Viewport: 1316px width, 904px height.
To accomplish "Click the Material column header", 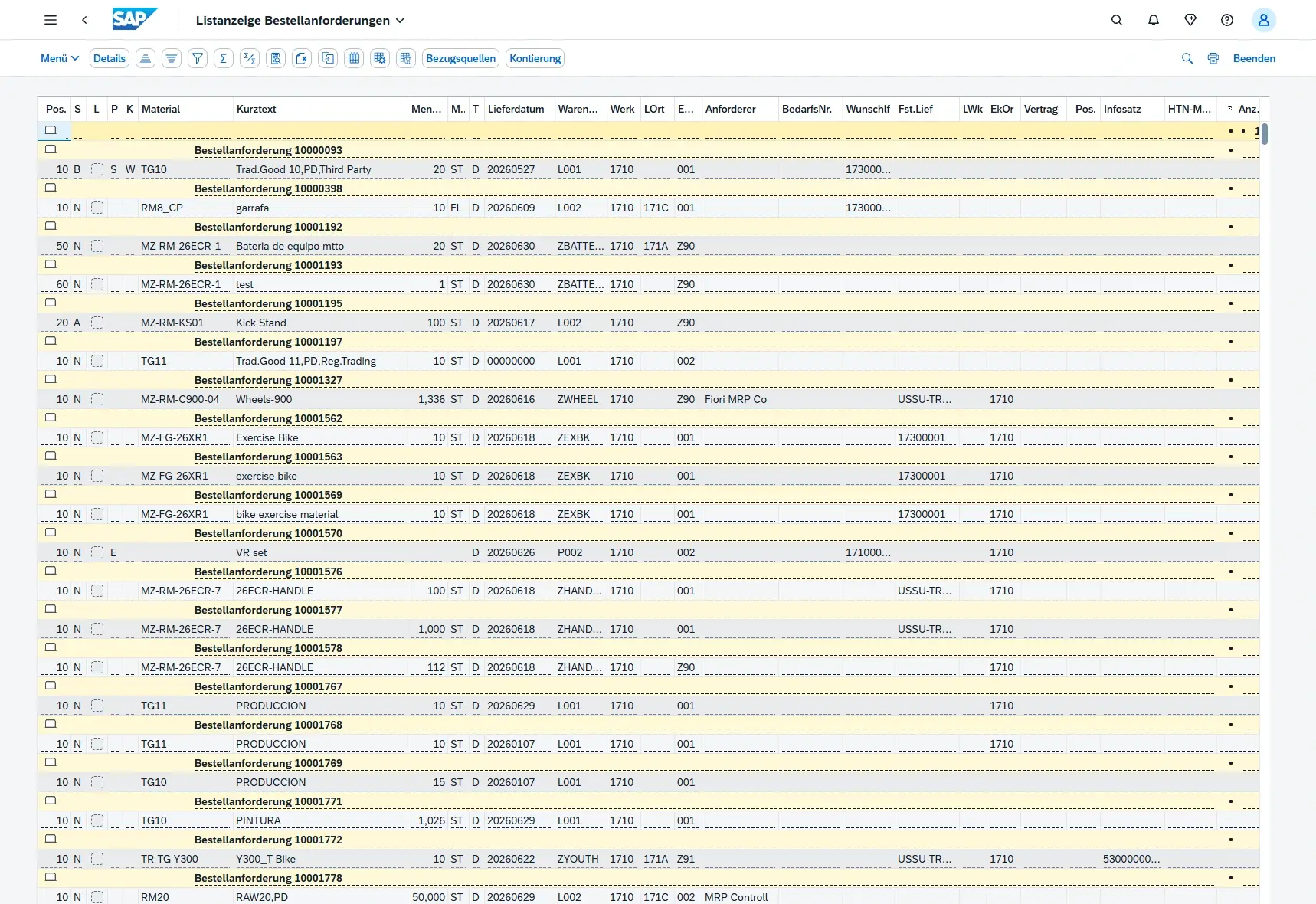I will [x=185, y=109].
